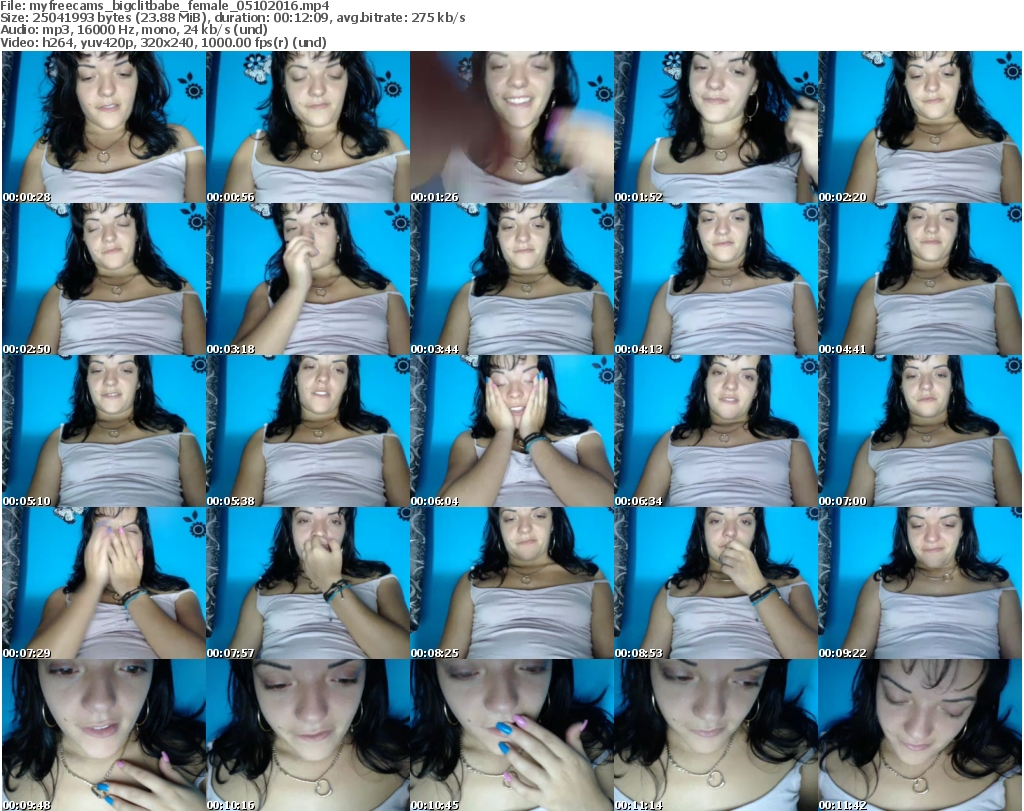The width and height of the screenshot is (1024, 811).
Task: Click the 'File:' name line in the header
Action: 165,6
